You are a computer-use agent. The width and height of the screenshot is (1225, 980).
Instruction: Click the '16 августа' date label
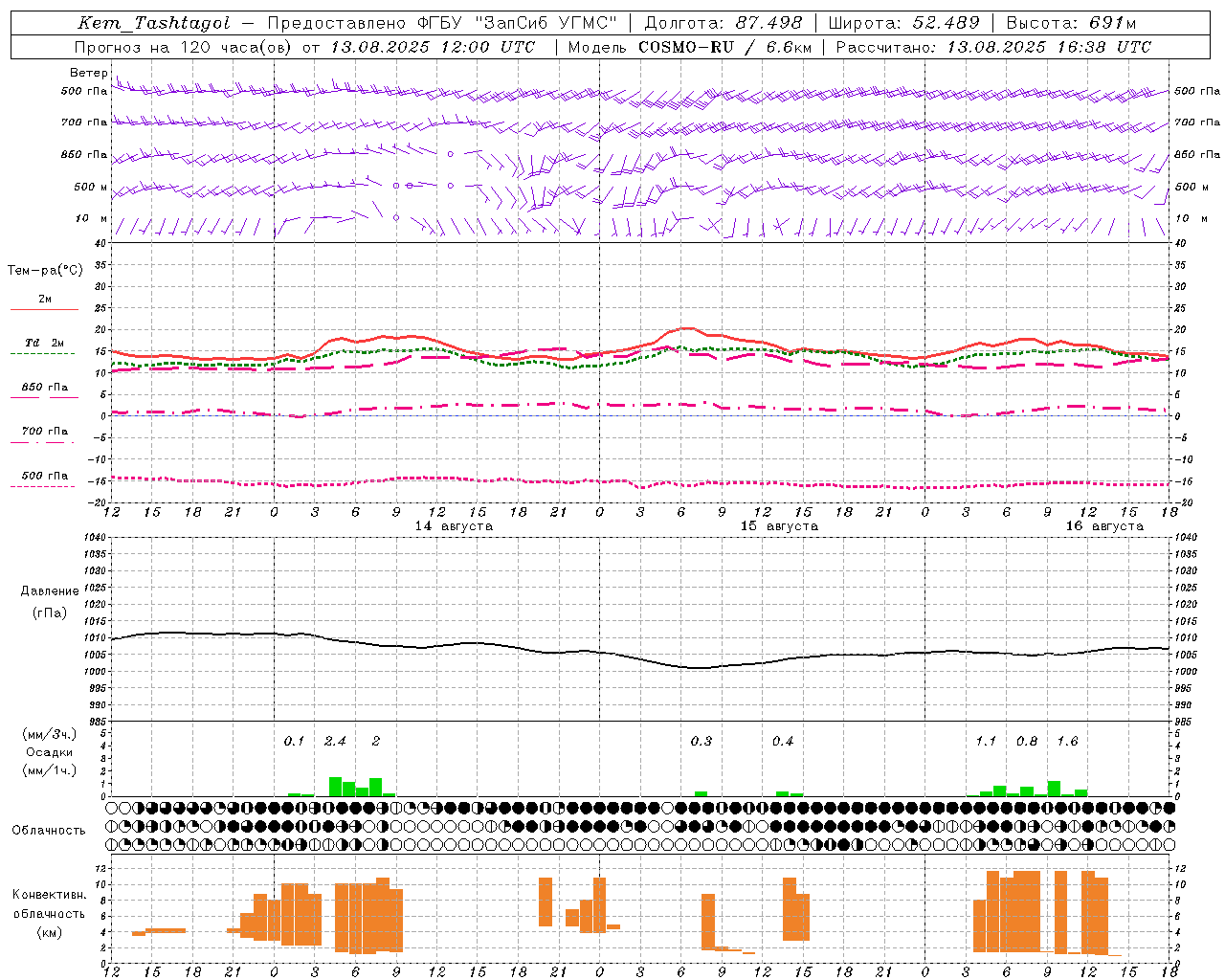click(1104, 526)
